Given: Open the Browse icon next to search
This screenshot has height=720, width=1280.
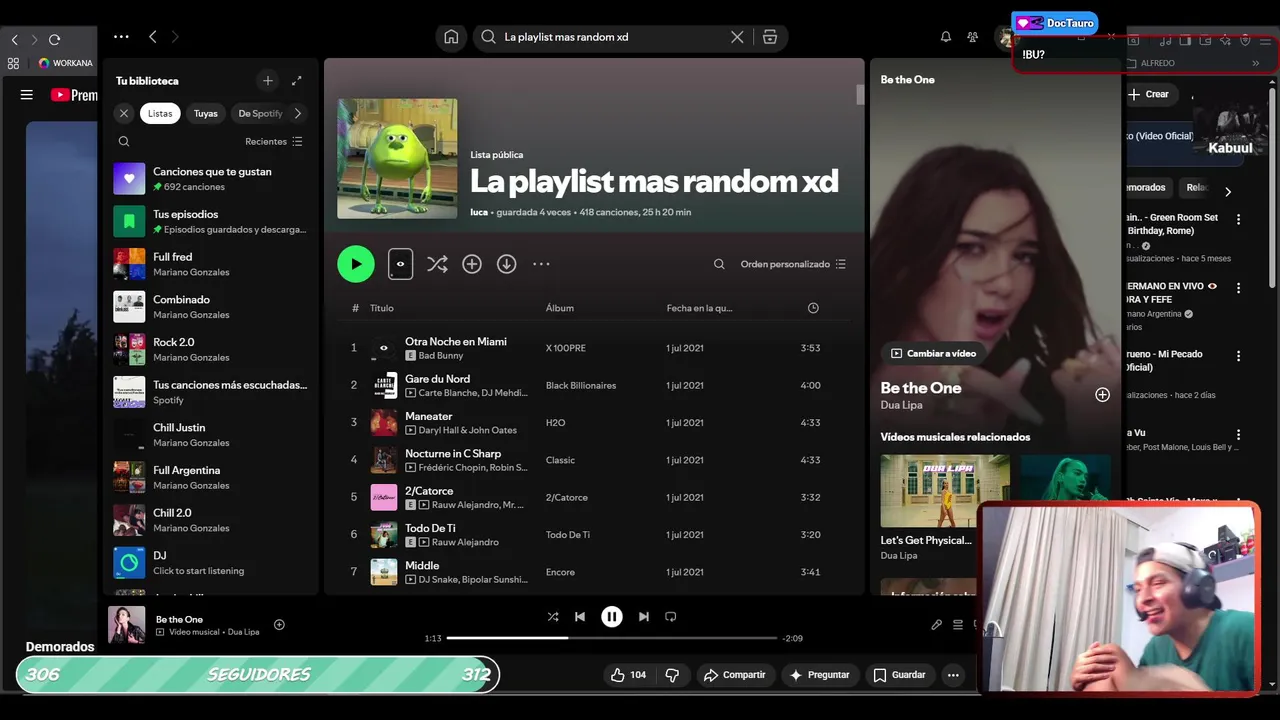Looking at the screenshot, I should tap(770, 37).
